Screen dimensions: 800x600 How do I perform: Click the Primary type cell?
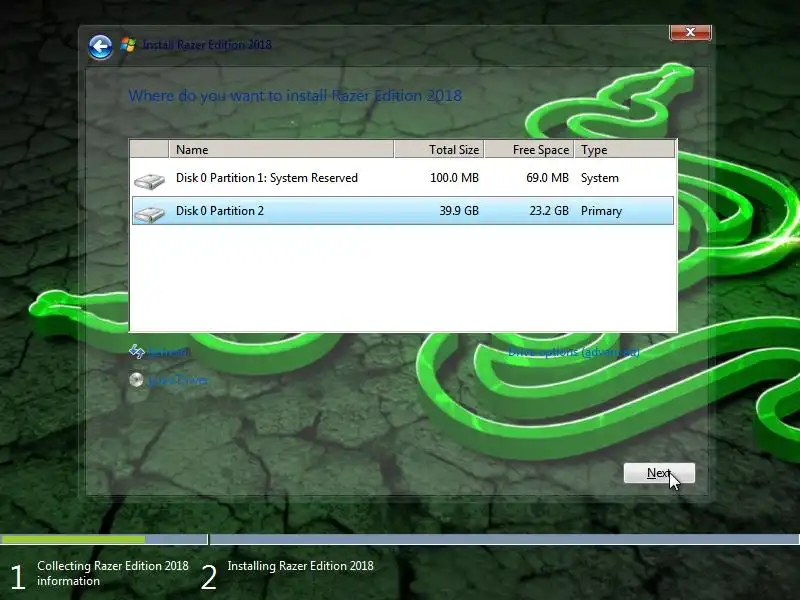coord(601,211)
